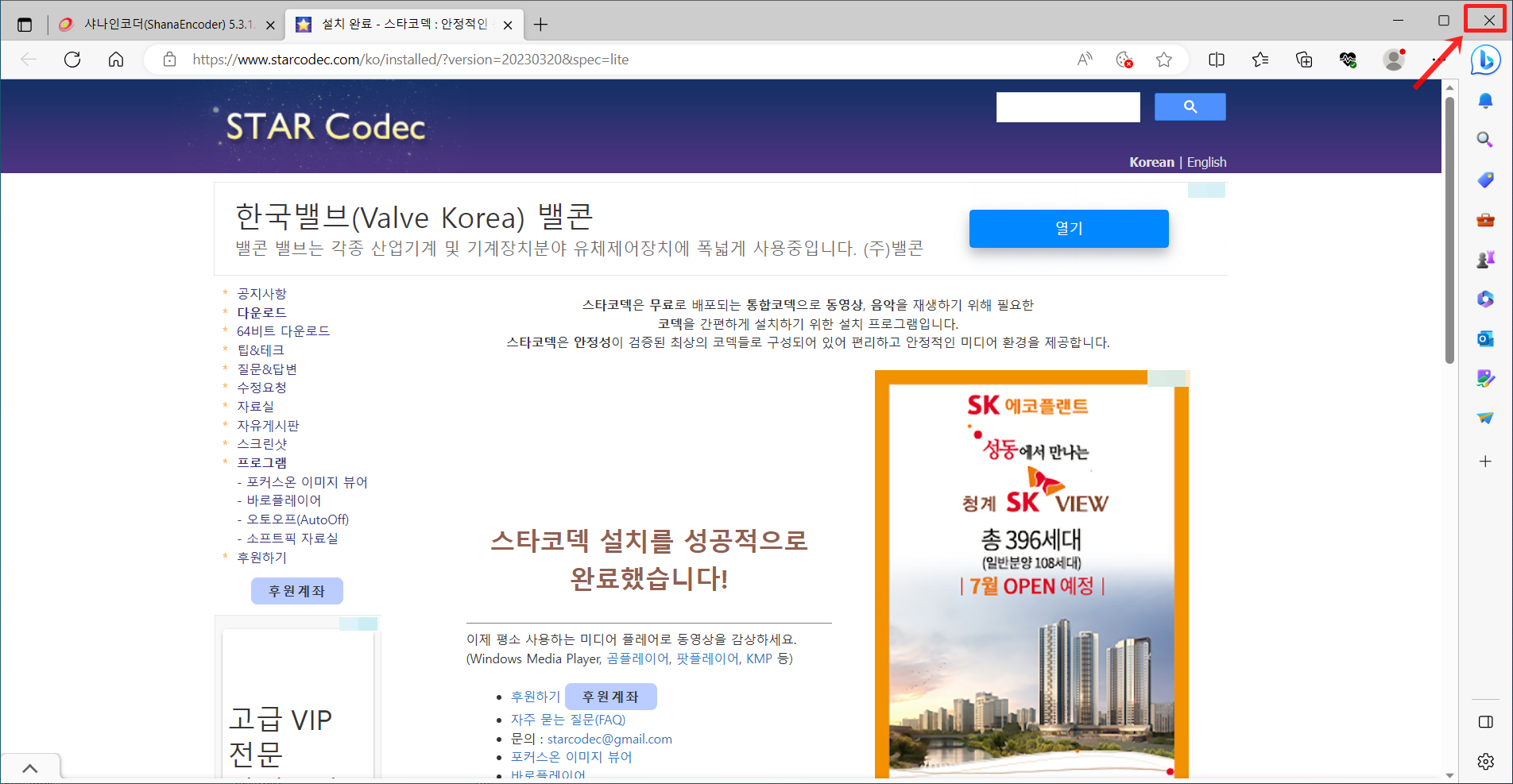
Task: Open notifications bell in sidebar
Action: point(1485,100)
